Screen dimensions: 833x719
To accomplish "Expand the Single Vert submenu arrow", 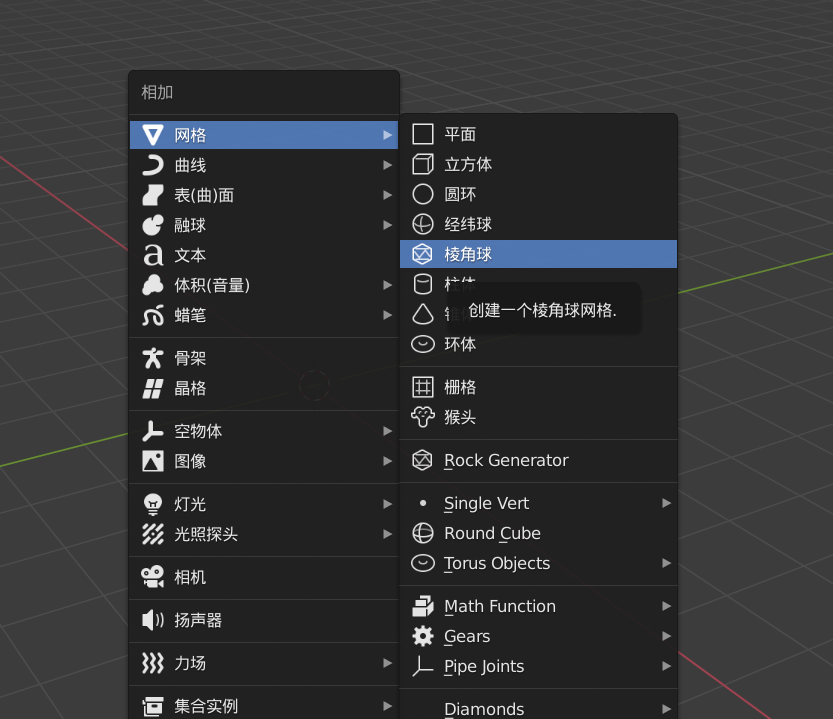I will pos(666,503).
